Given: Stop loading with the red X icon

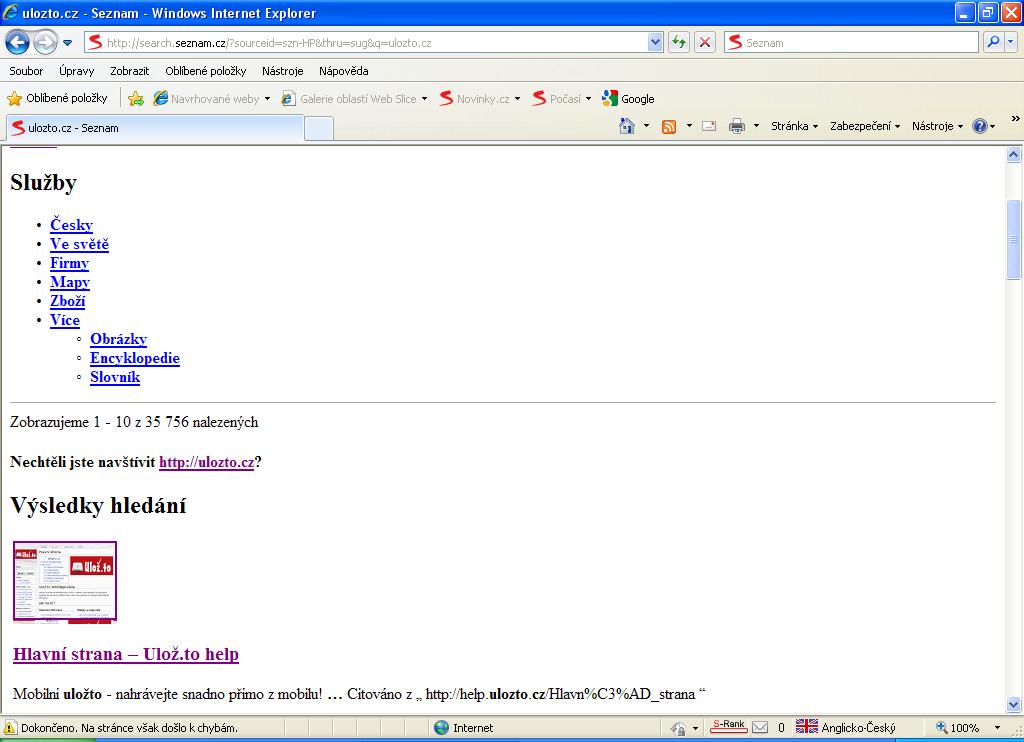Looking at the screenshot, I should pyautogui.click(x=705, y=42).
